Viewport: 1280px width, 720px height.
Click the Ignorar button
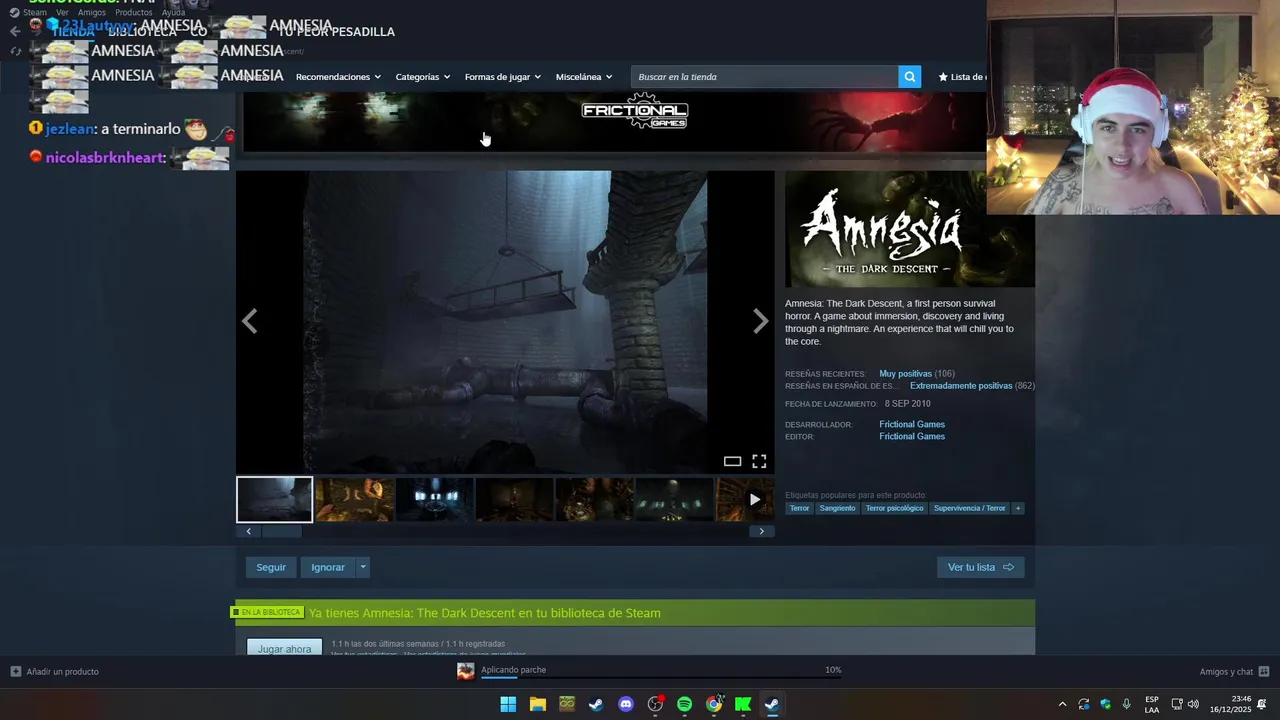(x=328, y=567)
